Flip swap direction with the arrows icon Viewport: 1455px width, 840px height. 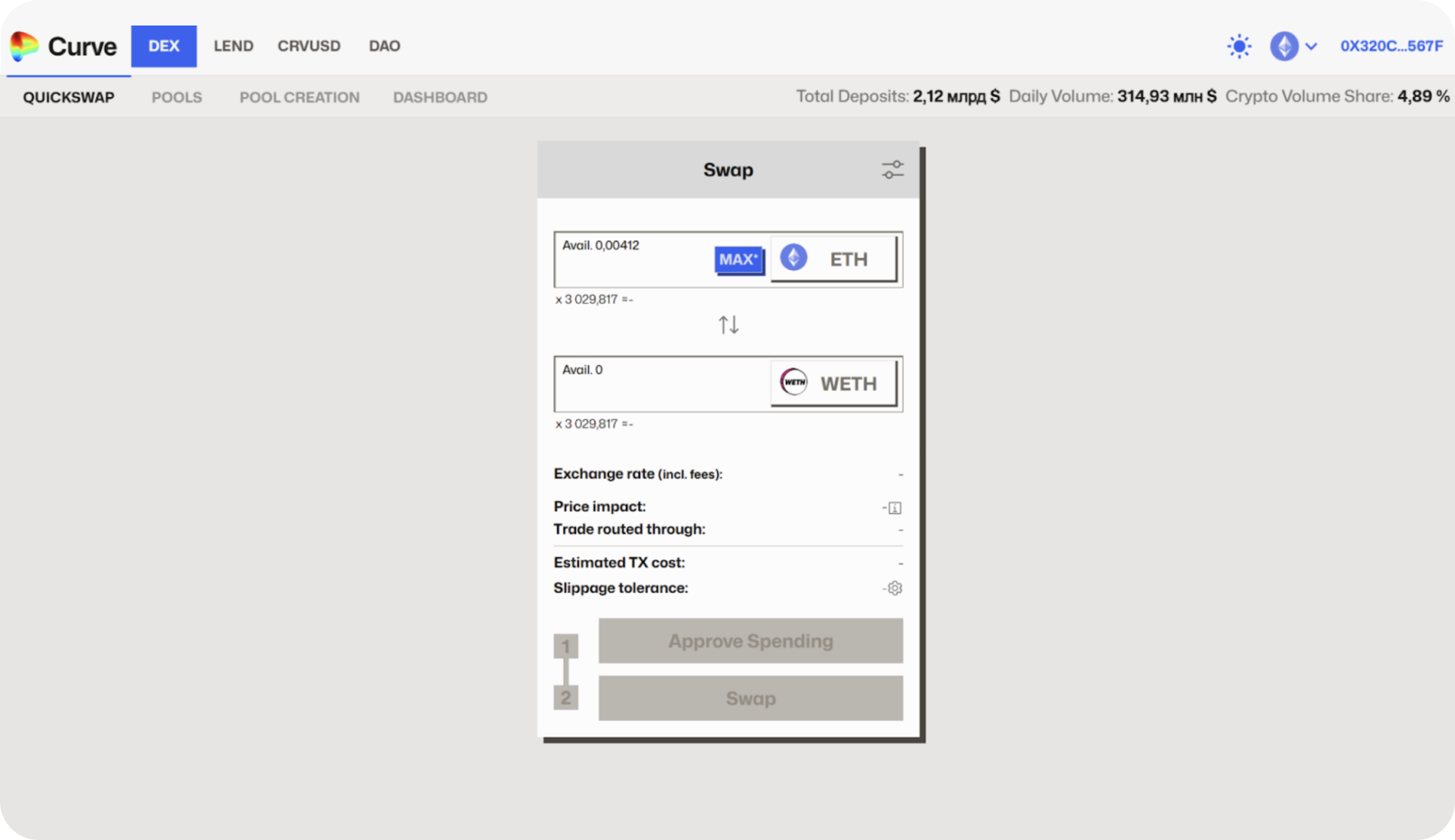[x=728, y=325]
